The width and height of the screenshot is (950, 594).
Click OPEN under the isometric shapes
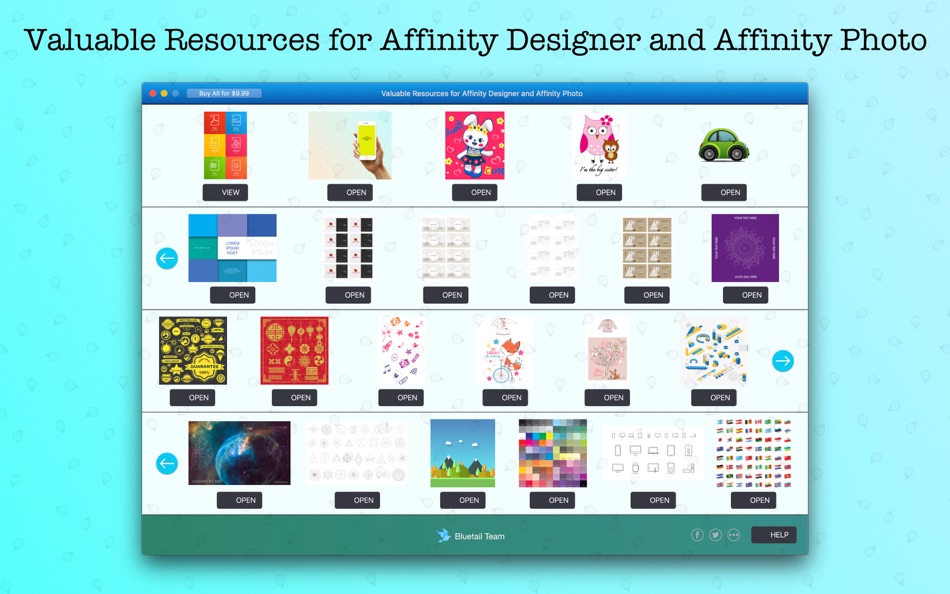[714, 398]
